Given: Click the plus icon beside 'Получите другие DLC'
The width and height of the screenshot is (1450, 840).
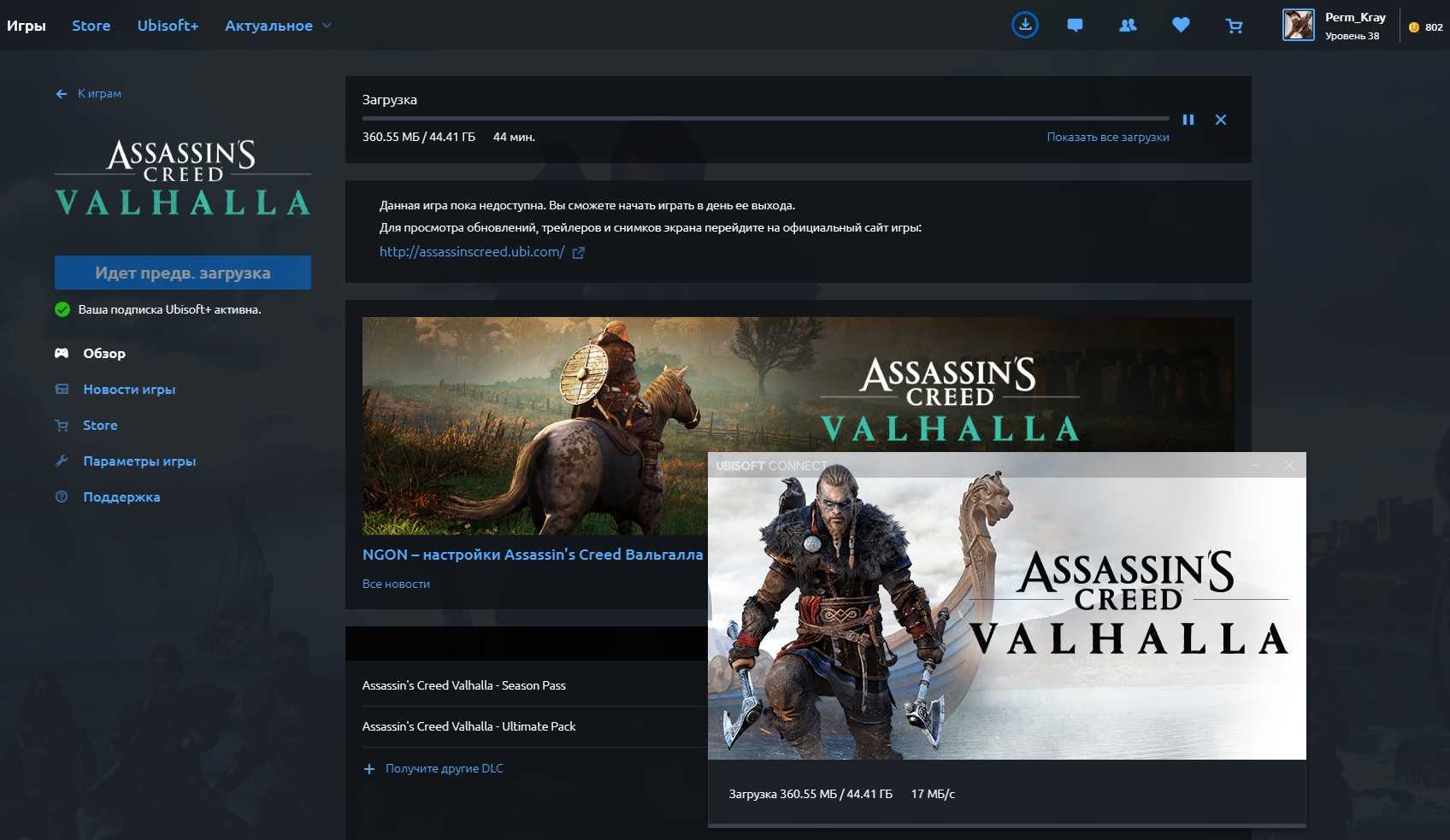Looking at the screenshot, I should [x=369, y=769].
